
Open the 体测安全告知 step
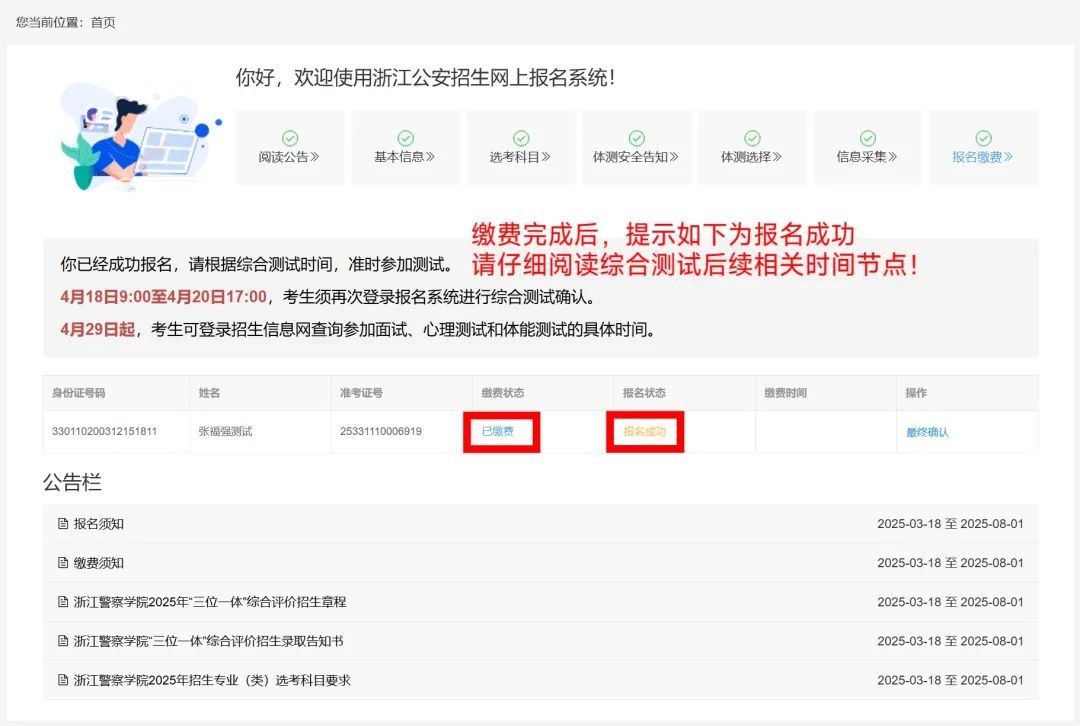(636, 147)
